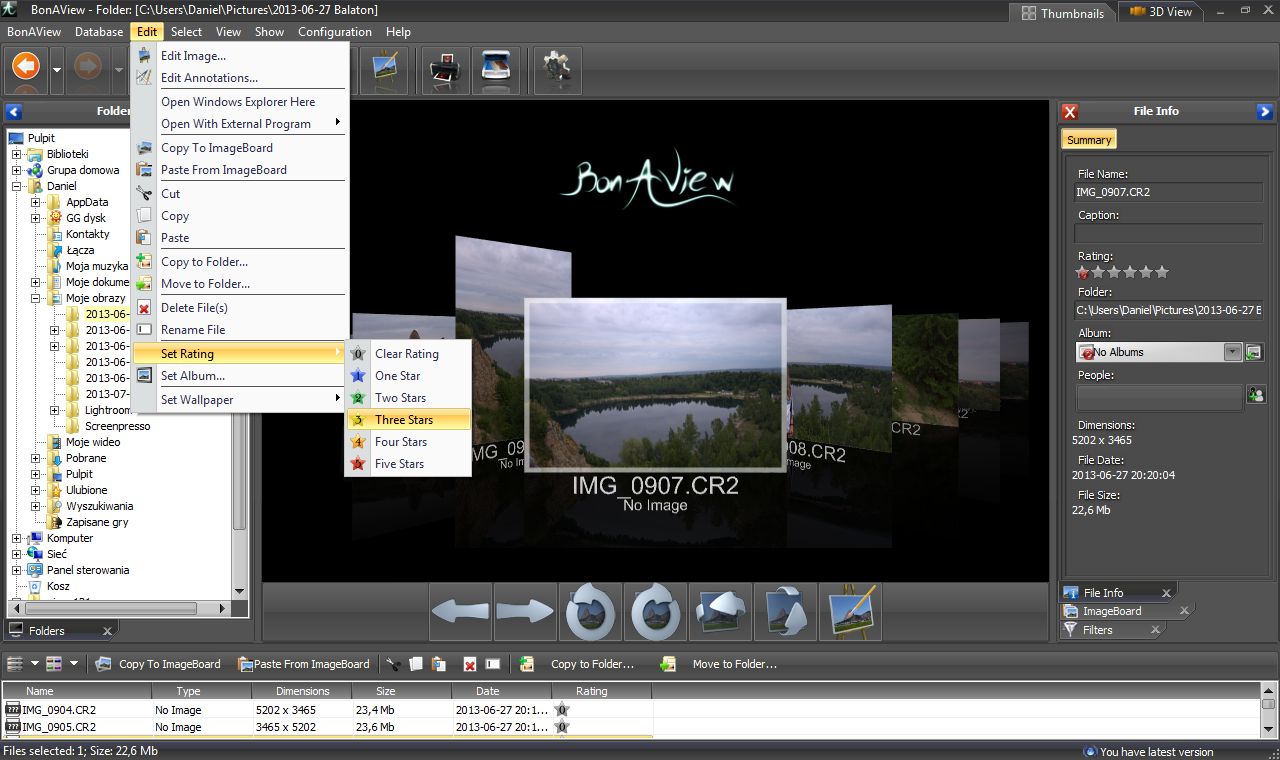Open the Database menu

point(99,32)
